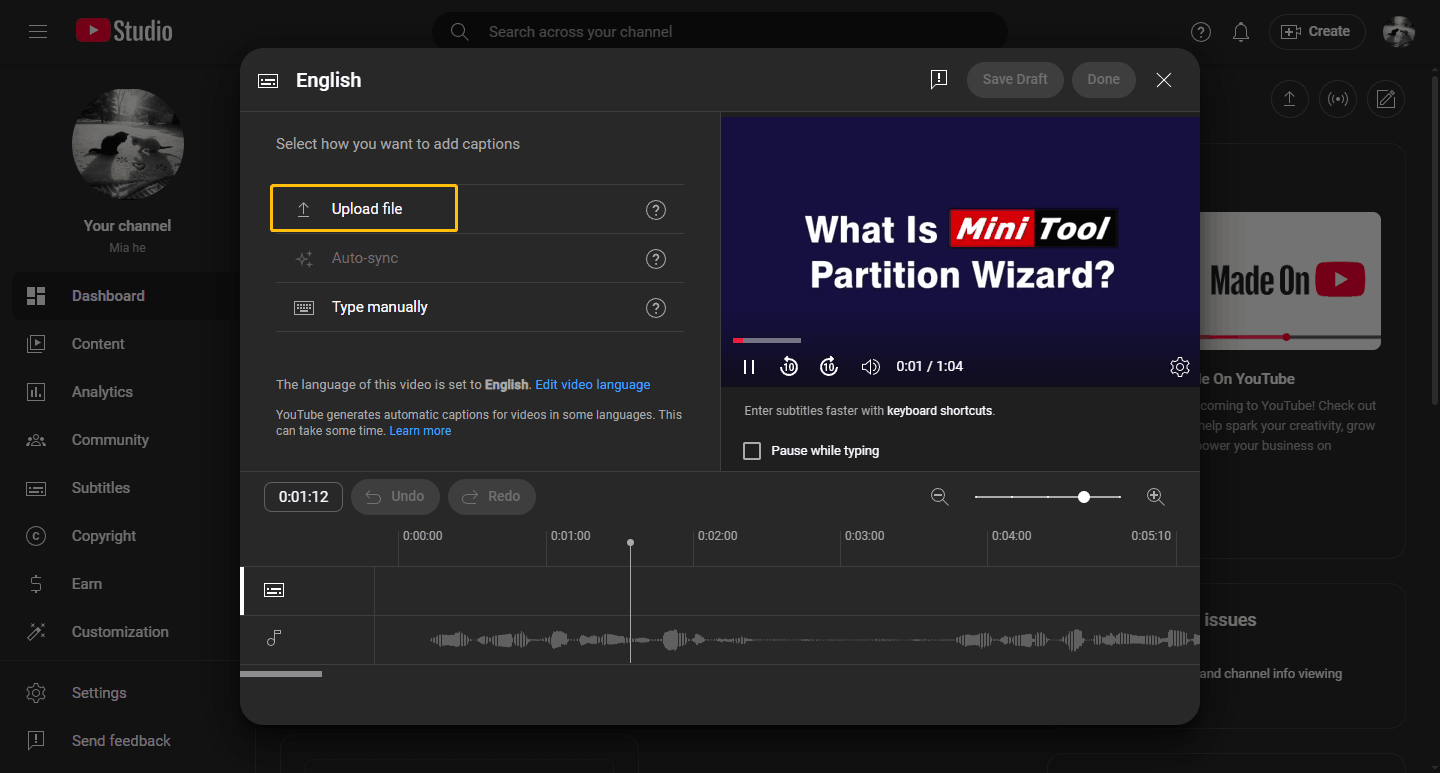Focus the Search across your channel field
Viewport: 1440px width, 773px height.
tap(720, 32)
